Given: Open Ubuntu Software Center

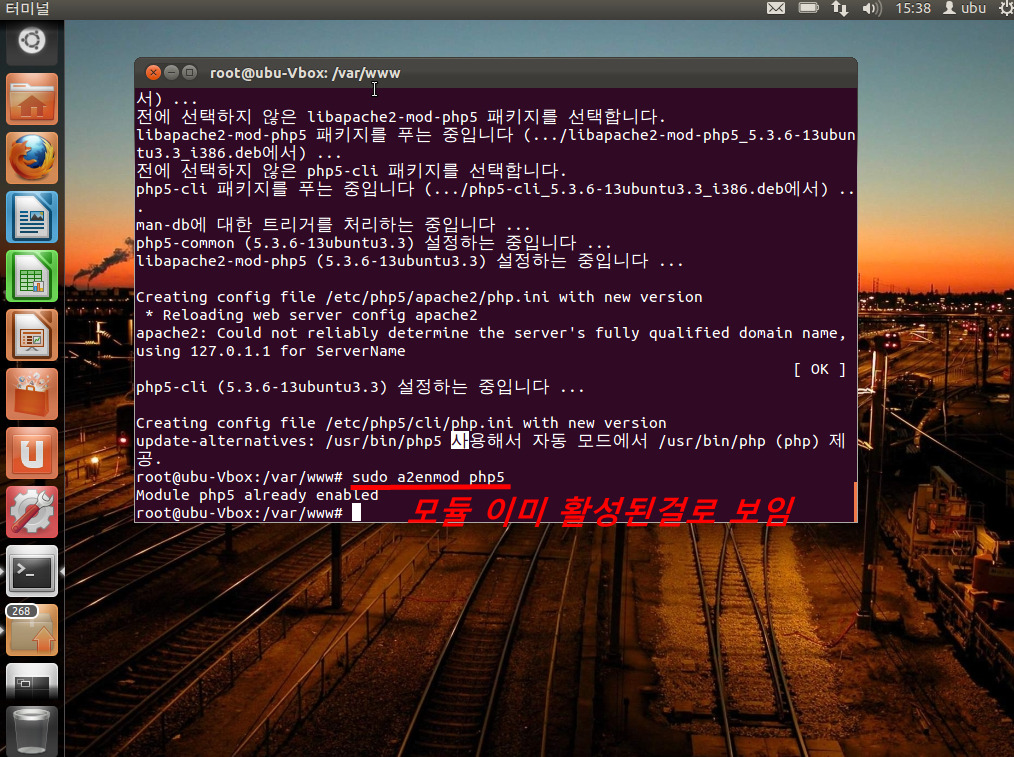Looking at the screenshot, I should point(31,394).
